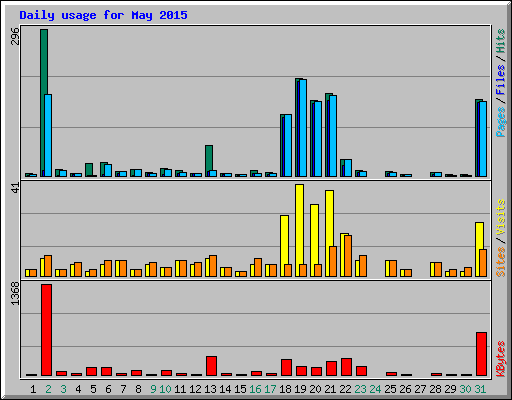The image size is (512, 400).
Task: Click day 7 on the x-axis
Action: (123, 389)
